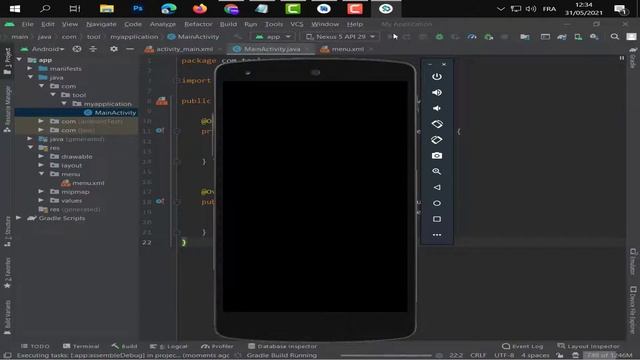This screenshot has width=640, height=360.
Task: Open the Terminal tool window
Action: (81, 346)
